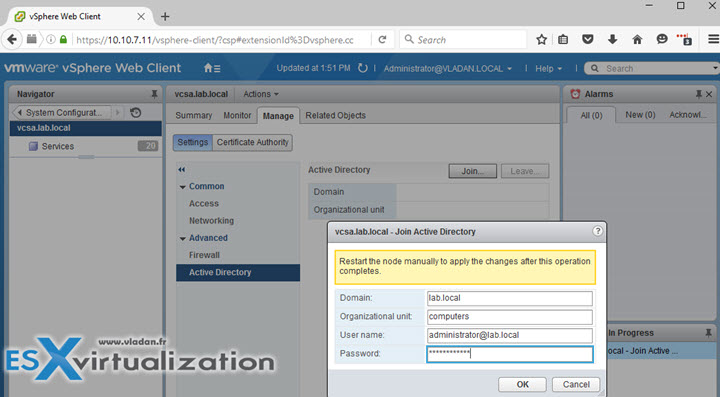Open the Actions dropdown for vcsa.lab.local
This screenshot has width=720, height=397.
(261, 94)
